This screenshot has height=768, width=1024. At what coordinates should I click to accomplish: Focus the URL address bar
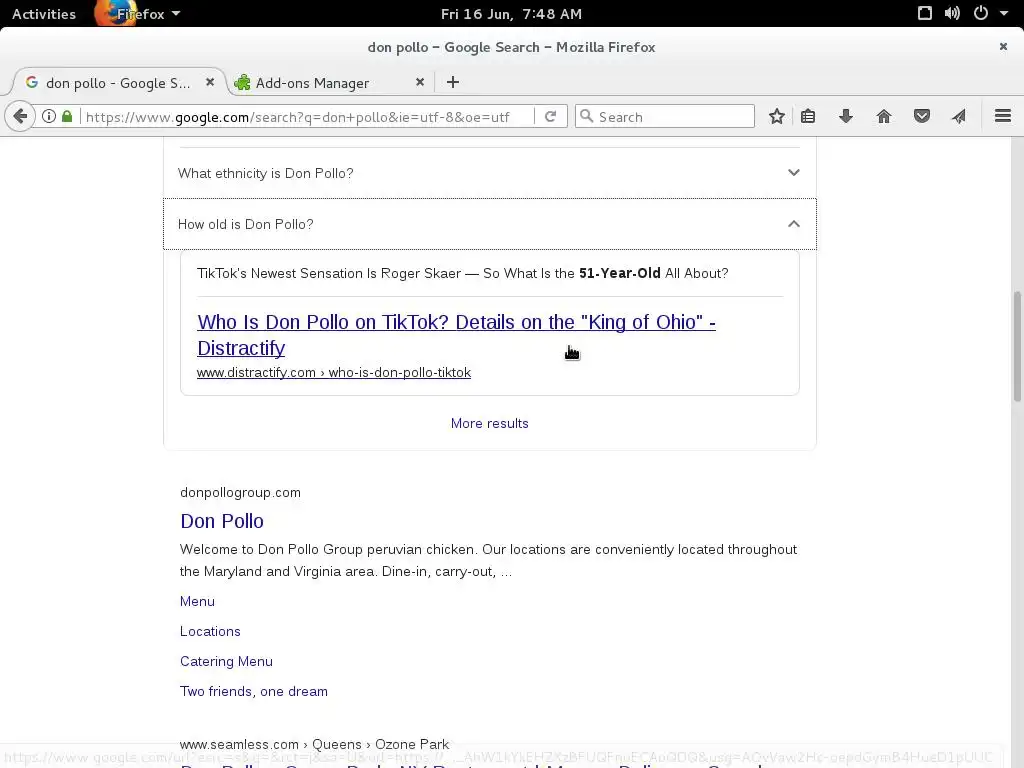pyautogui.click(x=307, y=117)
